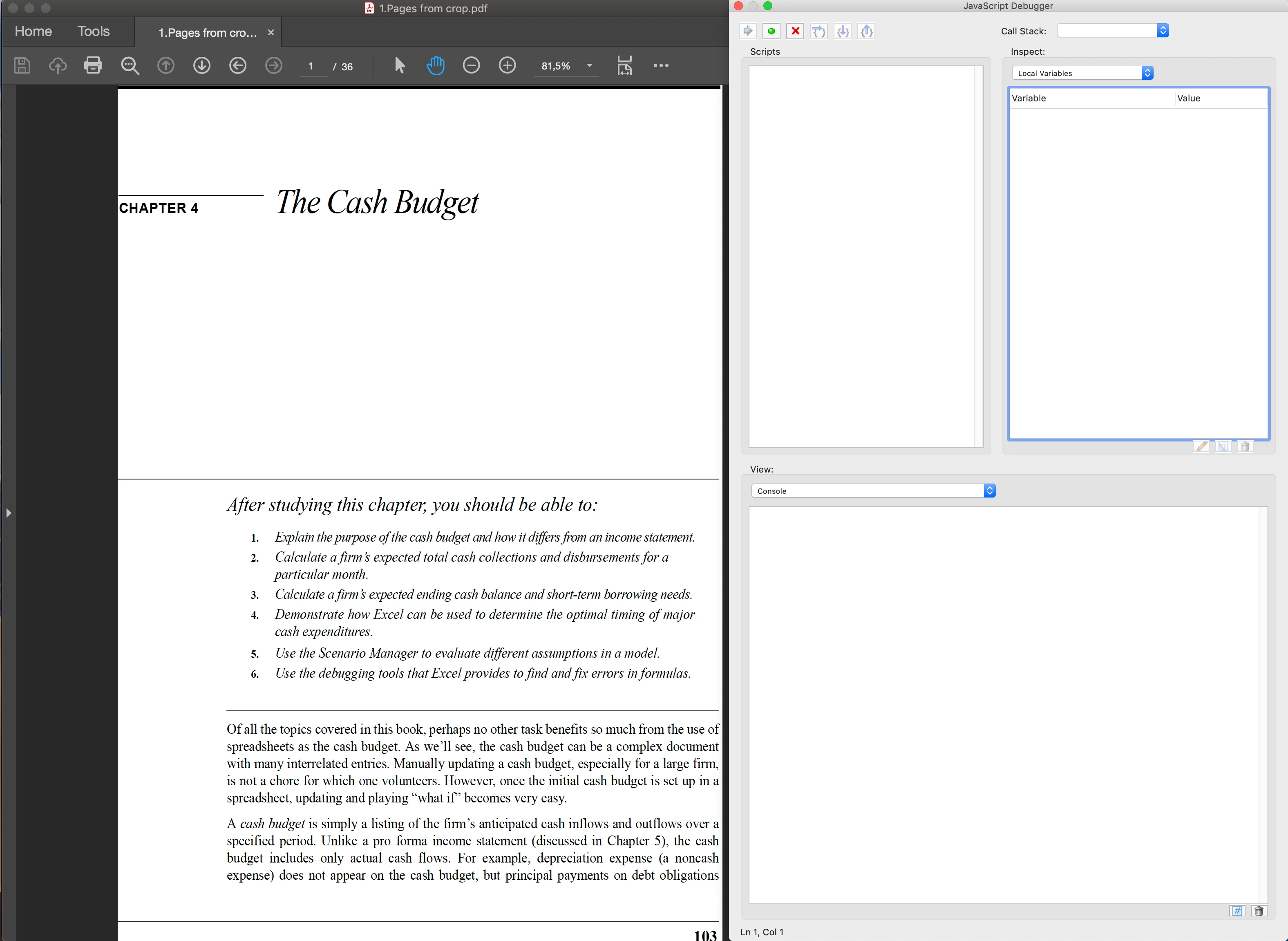This screenshot has height=941, width=1288.
Task: Clear console with trash icon
Action: [x=1259, y=911]
